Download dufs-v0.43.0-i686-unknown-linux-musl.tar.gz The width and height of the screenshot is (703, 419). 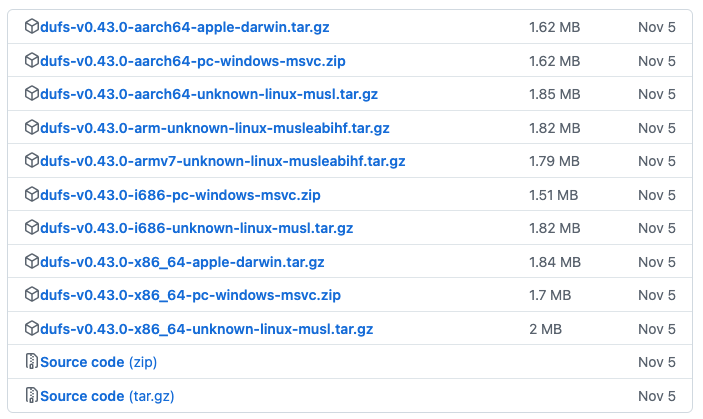click(196, 228)
